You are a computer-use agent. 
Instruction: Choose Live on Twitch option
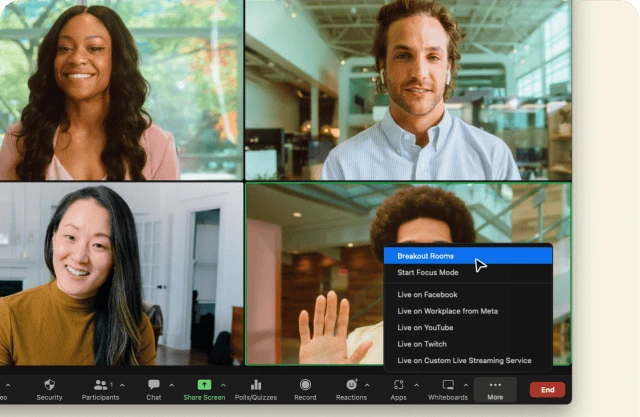pos(422,344)
